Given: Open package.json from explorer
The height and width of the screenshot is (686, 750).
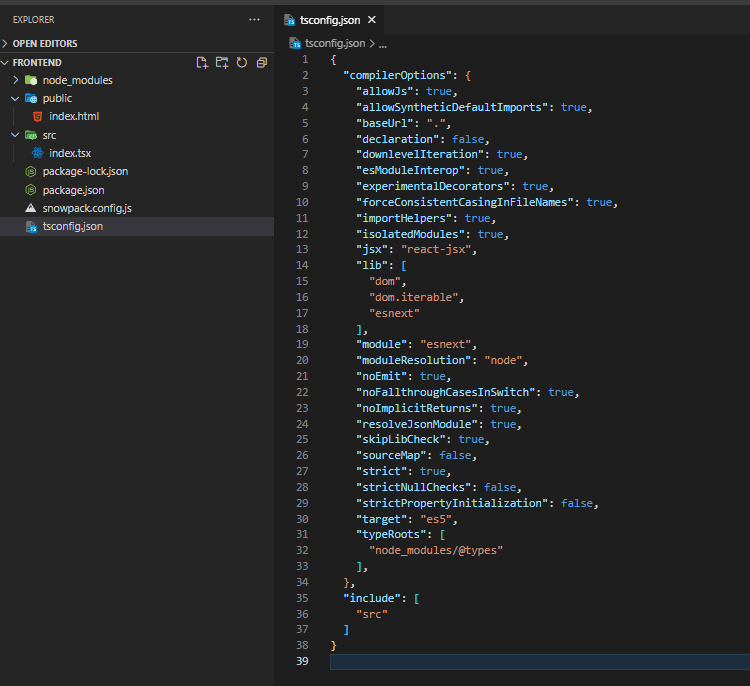Looking at the screenshot, I should point(73,190).
